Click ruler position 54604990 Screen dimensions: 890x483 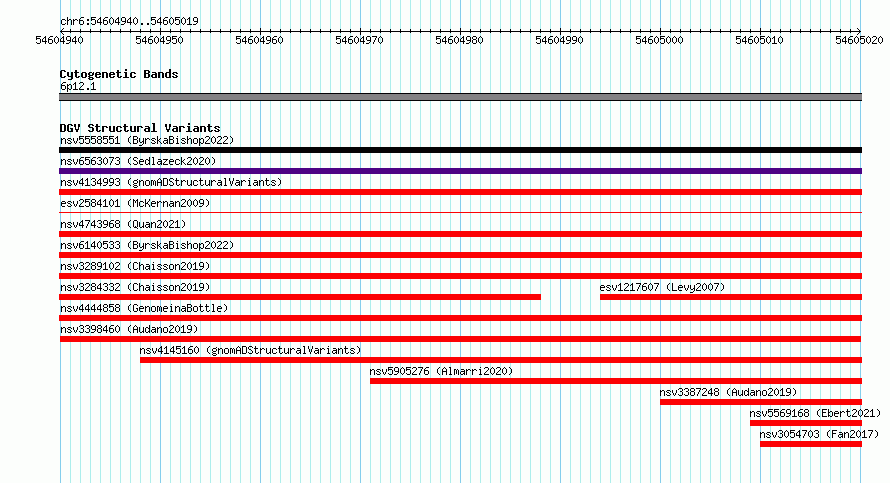click(x=559, y=40)
